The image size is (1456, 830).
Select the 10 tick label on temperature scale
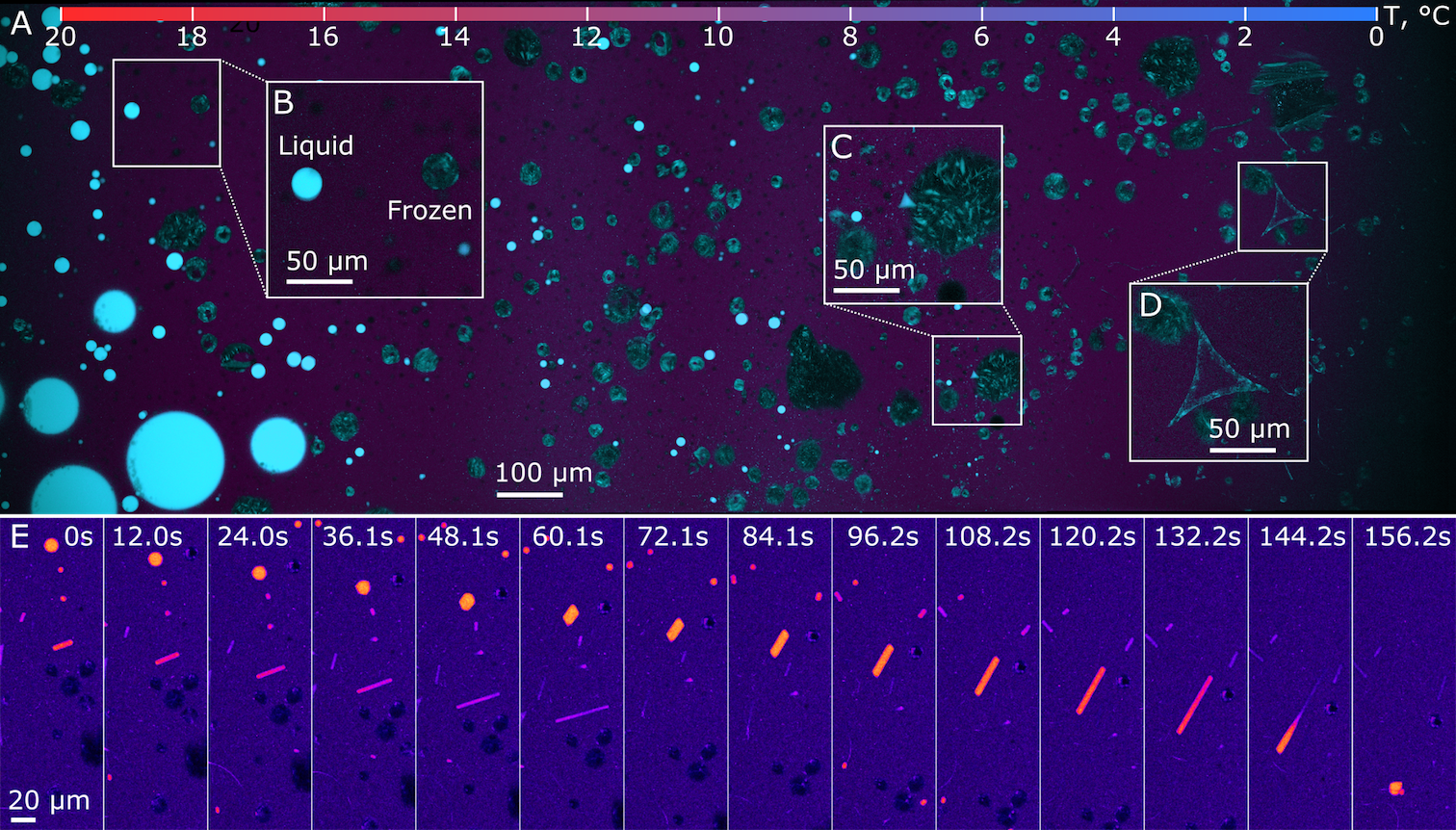coord(718,37)
